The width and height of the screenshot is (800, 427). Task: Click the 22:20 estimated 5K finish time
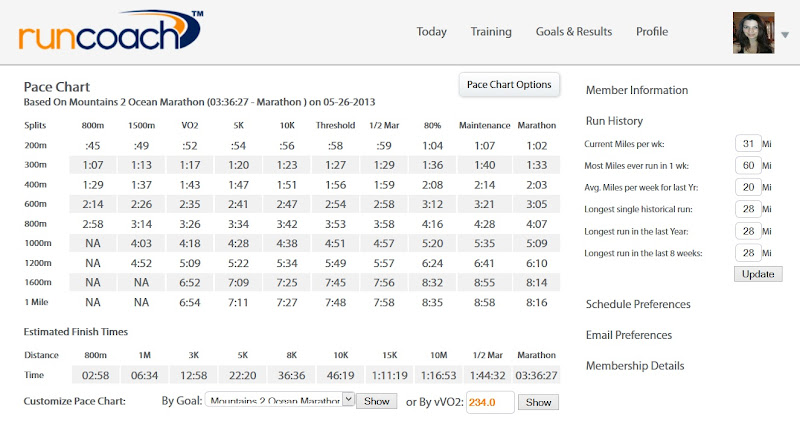click(x=242, y=375)
